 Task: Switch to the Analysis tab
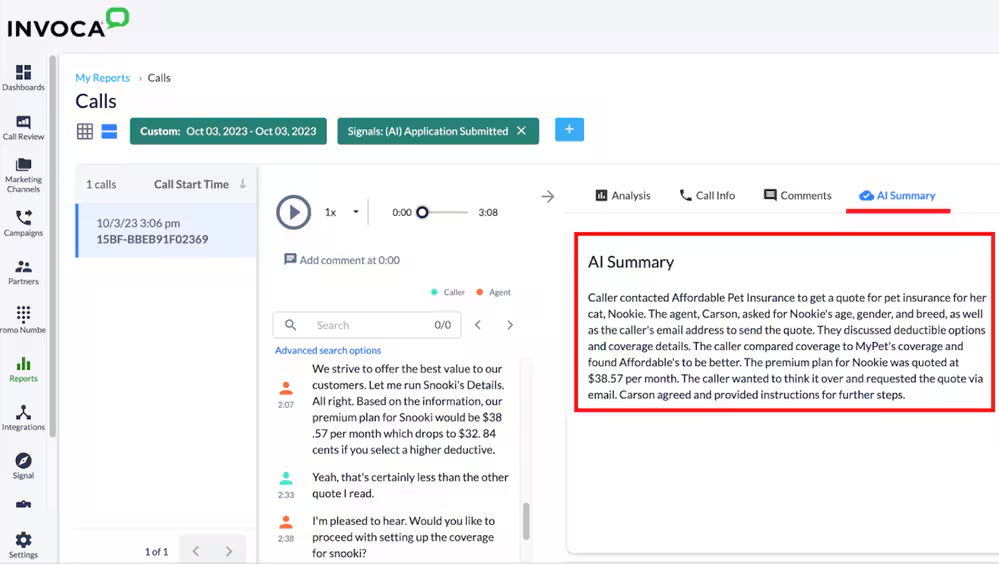622,195
